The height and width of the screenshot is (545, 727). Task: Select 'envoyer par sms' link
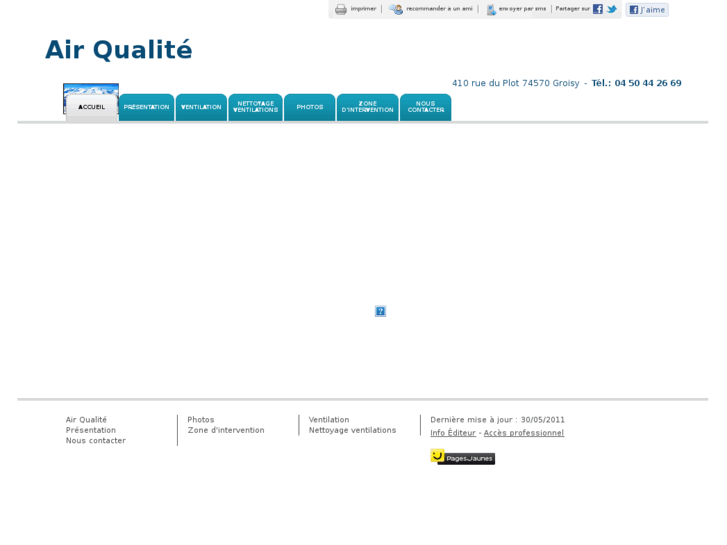coord(522,9)
